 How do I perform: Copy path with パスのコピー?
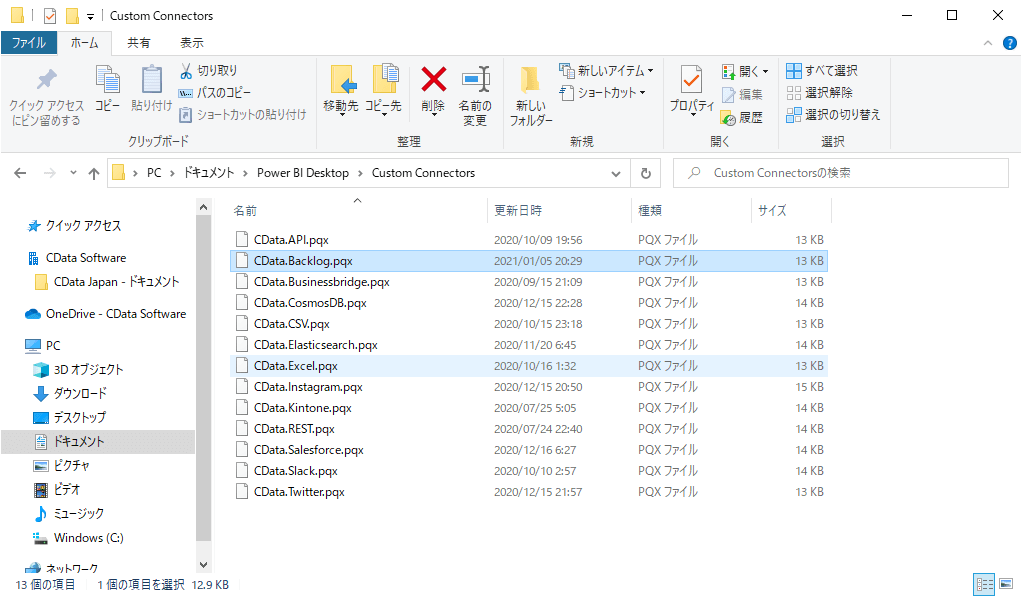coord(215,93)
